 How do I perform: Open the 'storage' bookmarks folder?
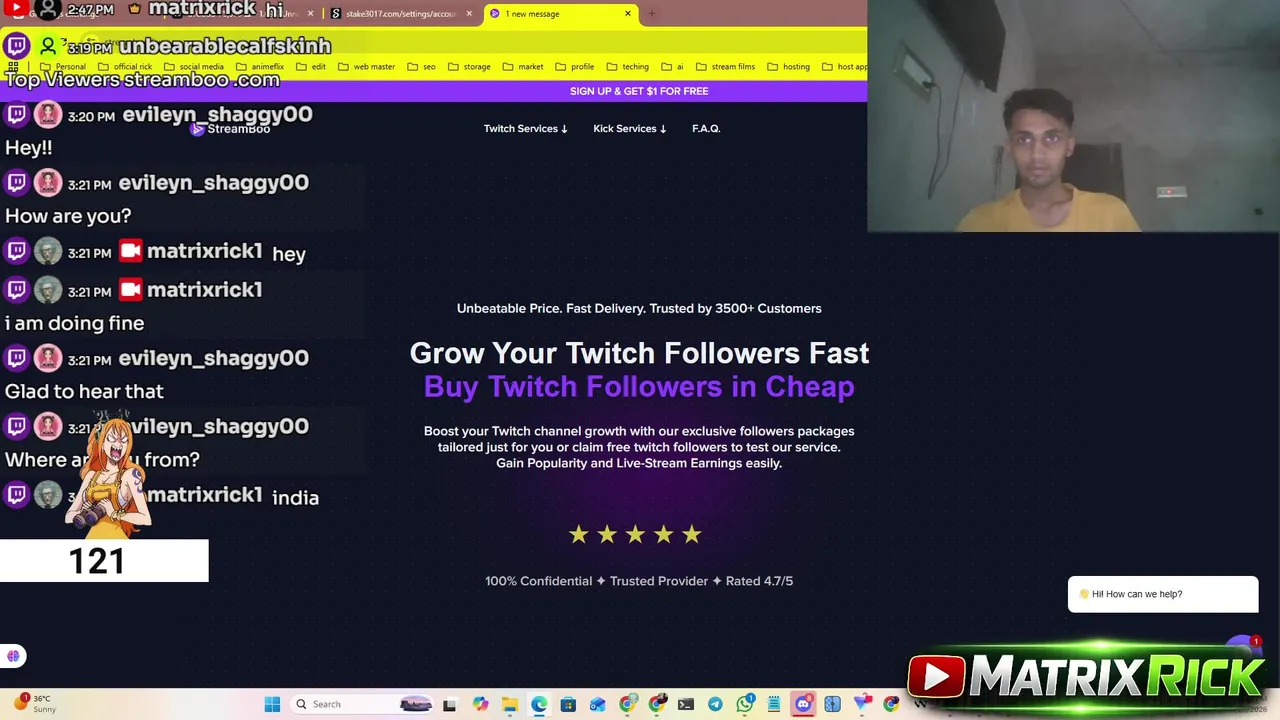[469, 67]
